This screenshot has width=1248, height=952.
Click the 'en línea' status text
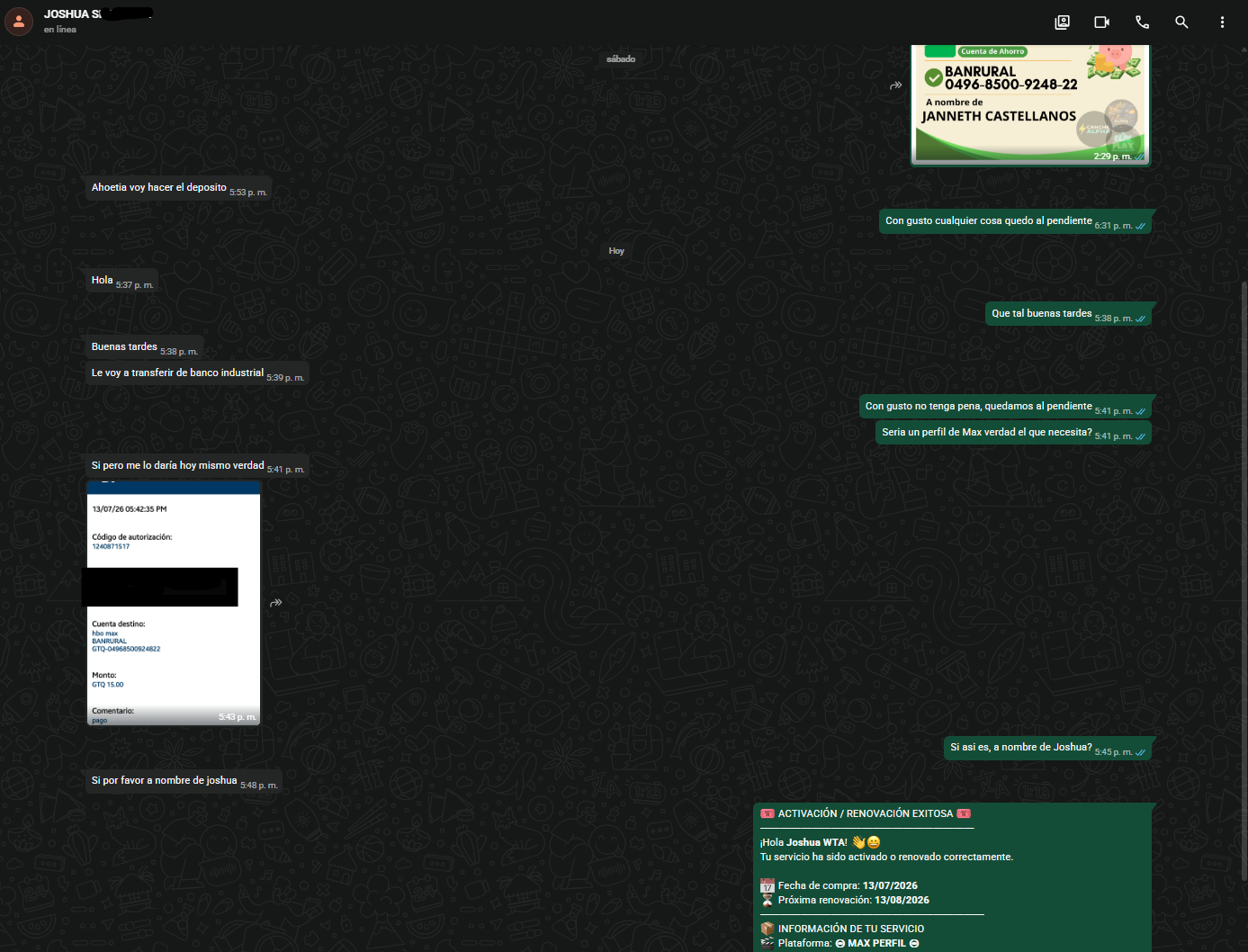click(60, 30)
